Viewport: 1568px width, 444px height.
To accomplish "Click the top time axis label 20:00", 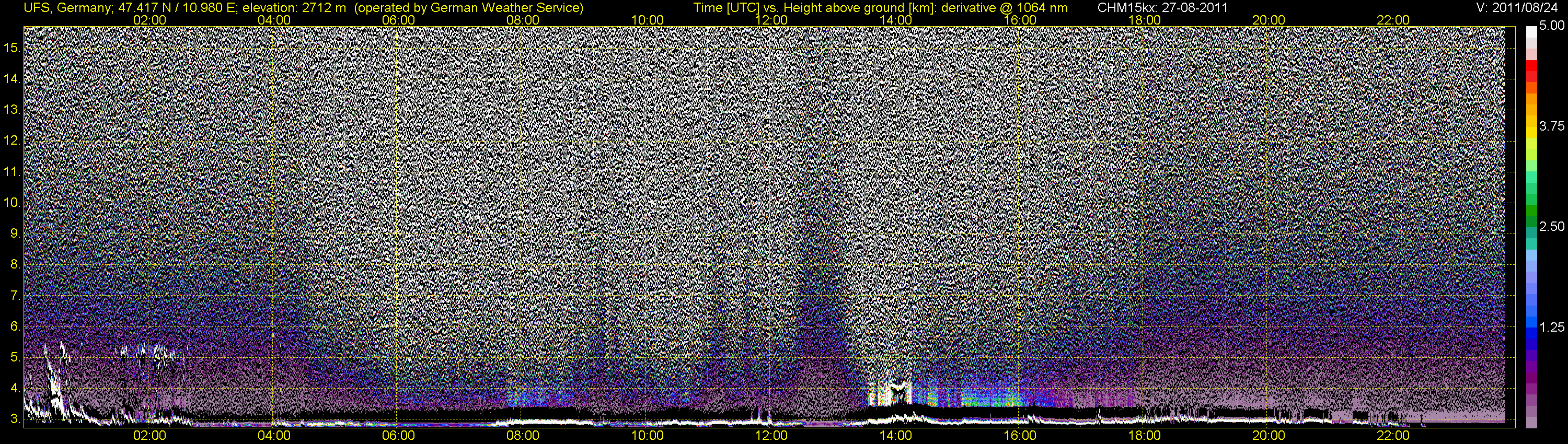I will (x=1269, y=20).
